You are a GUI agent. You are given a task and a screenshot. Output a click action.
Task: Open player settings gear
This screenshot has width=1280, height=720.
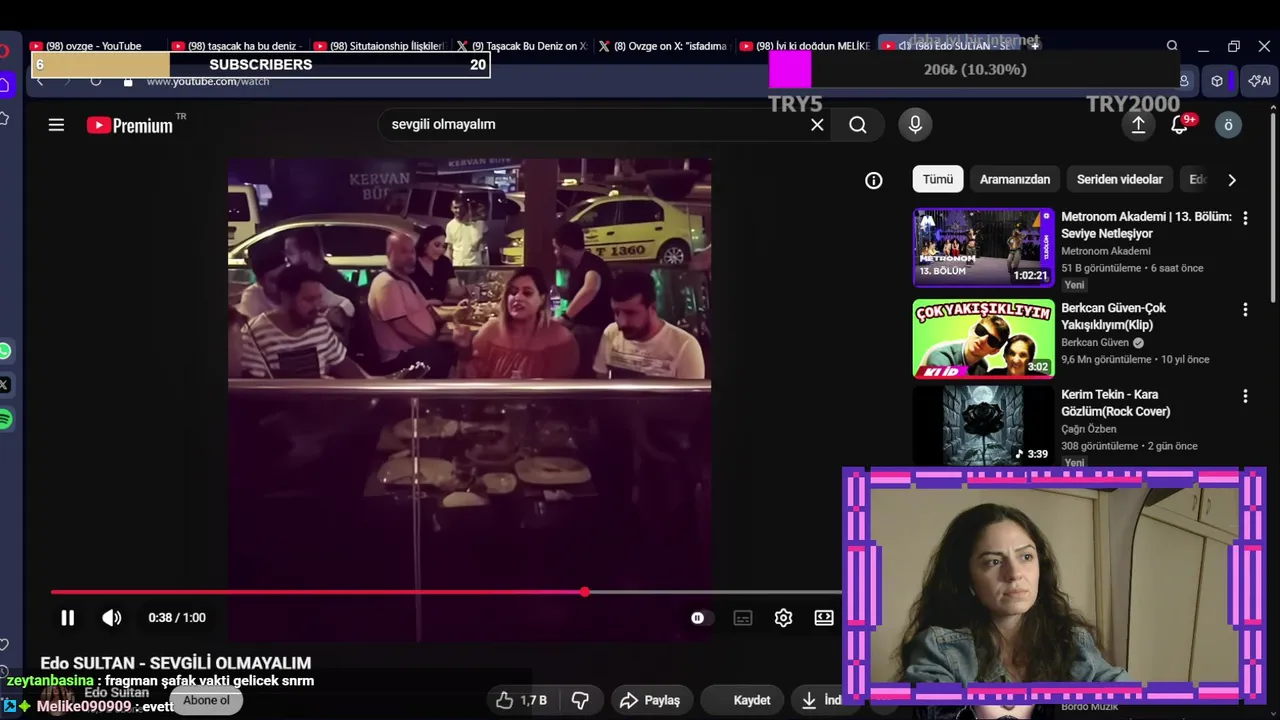coord(783,618)
